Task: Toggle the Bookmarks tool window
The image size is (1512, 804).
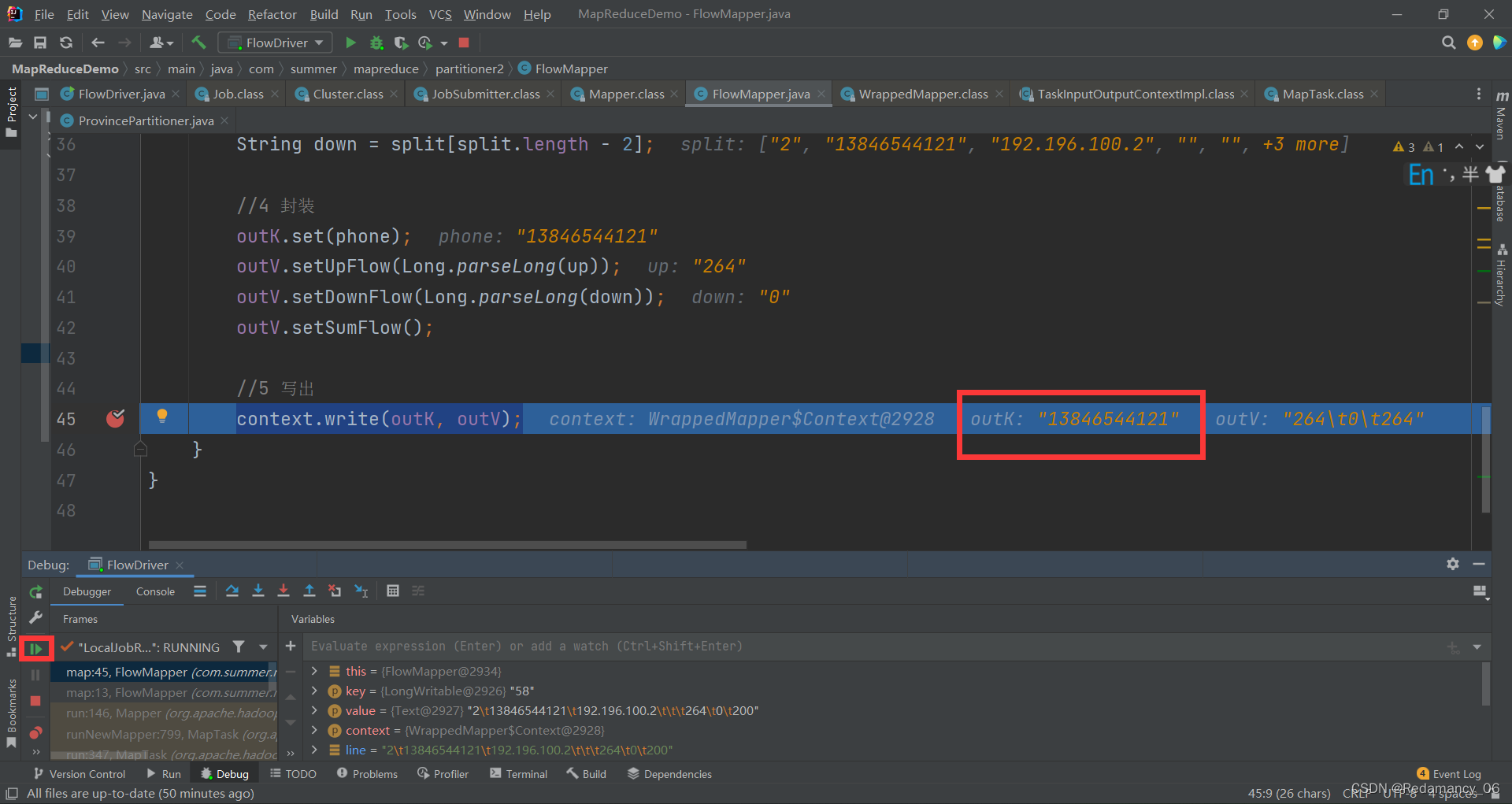Action: (11, 713)
